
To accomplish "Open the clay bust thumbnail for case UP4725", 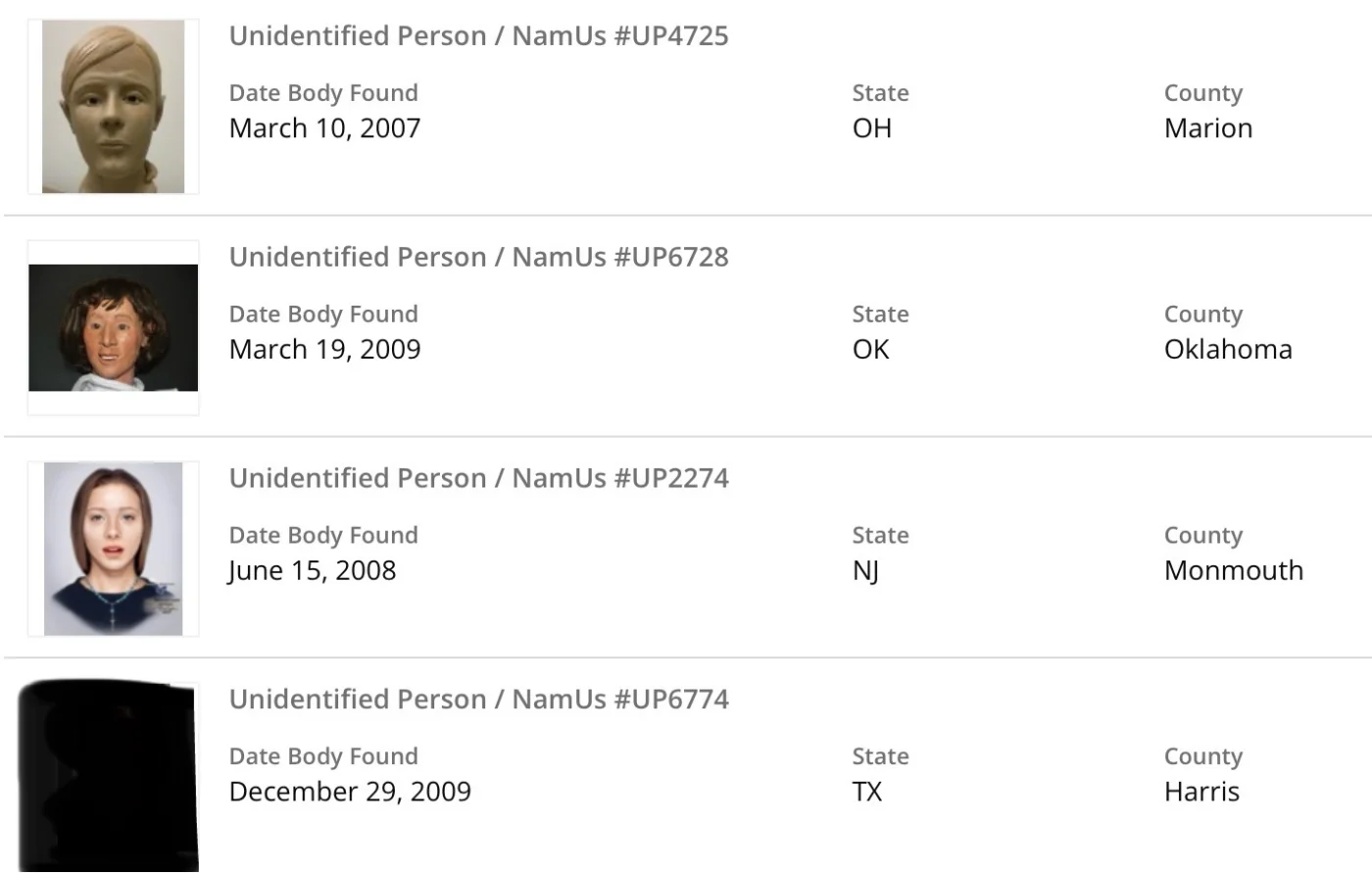I will click(x=113, y=107).
